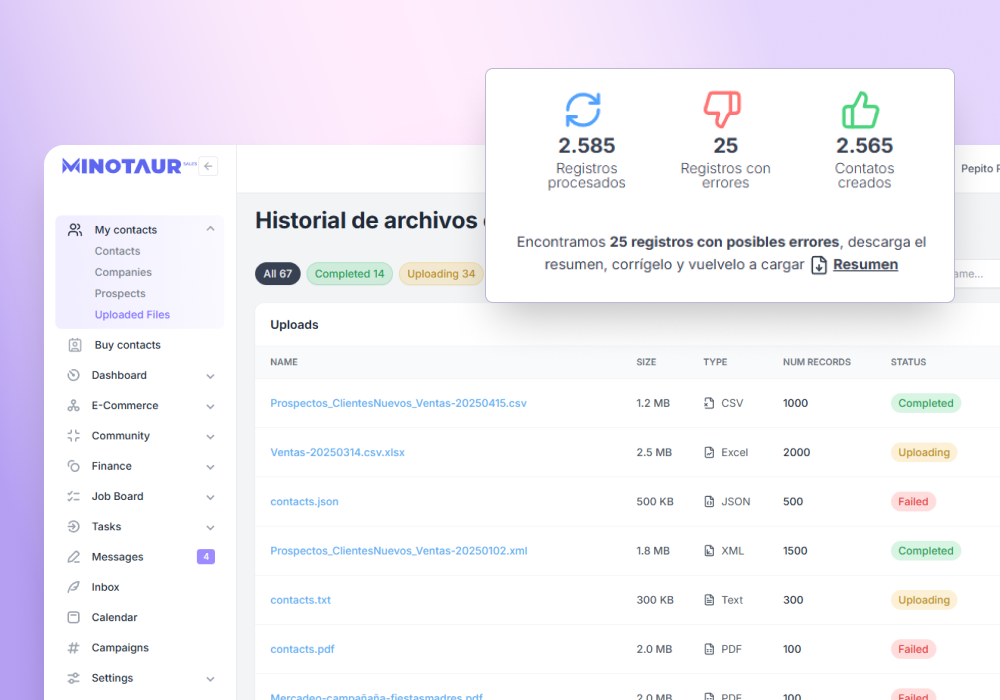Click the Messages badge showing 4

206,557
